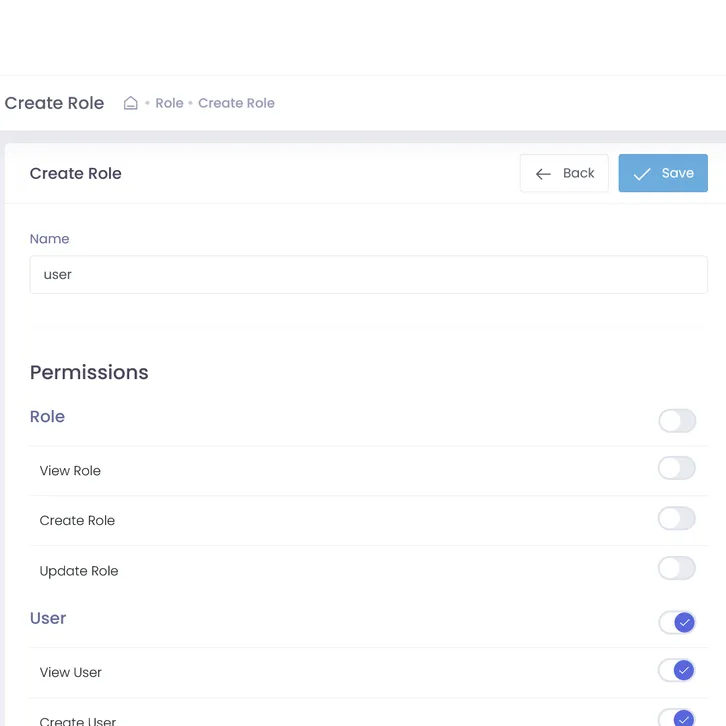Open the Role breadcrumb link
726x726 pixels.
(169, 103)
